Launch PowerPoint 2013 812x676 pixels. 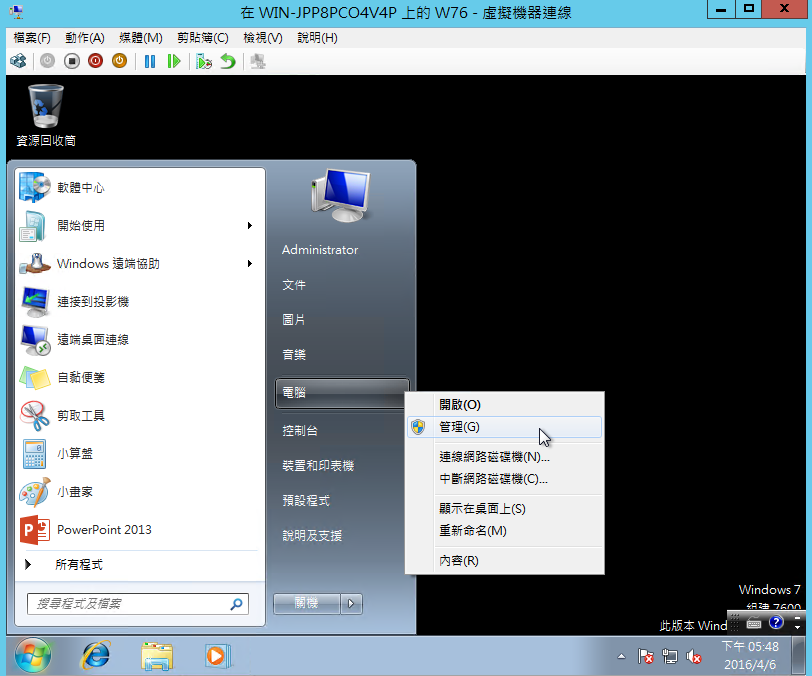tap(140, 529)
